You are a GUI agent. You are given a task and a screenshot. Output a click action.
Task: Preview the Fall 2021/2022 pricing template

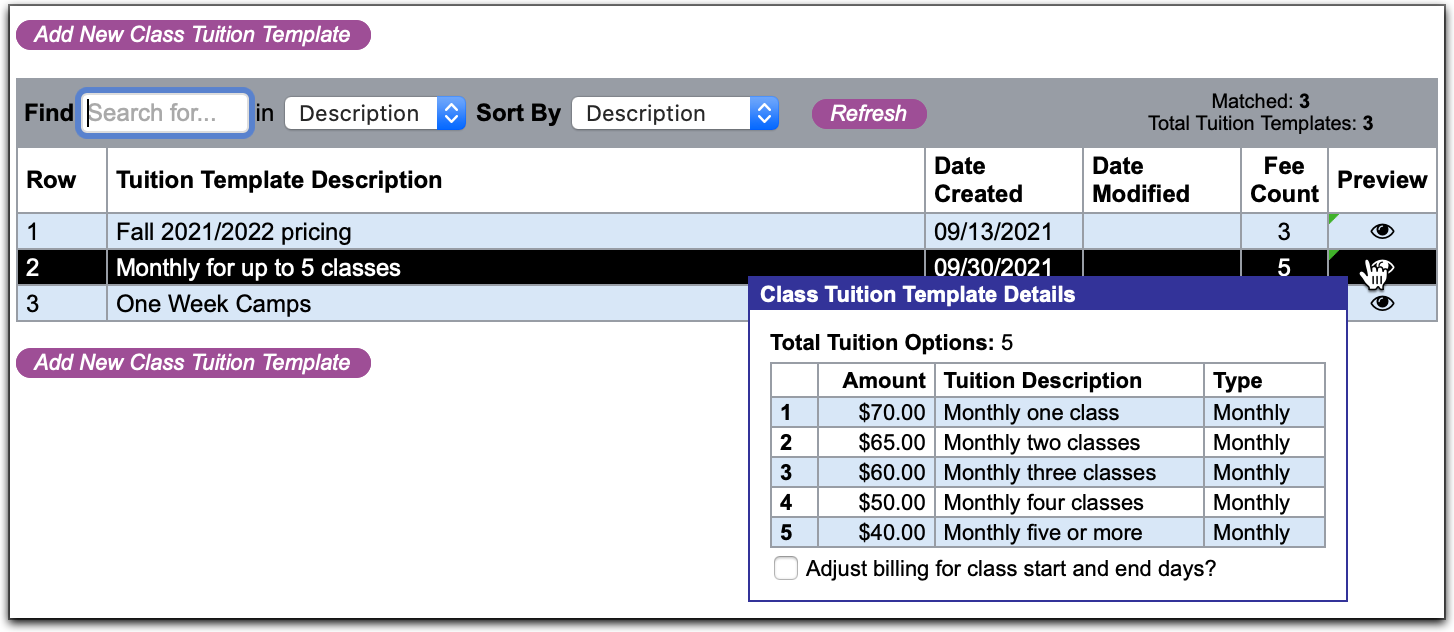point(1382,232)
